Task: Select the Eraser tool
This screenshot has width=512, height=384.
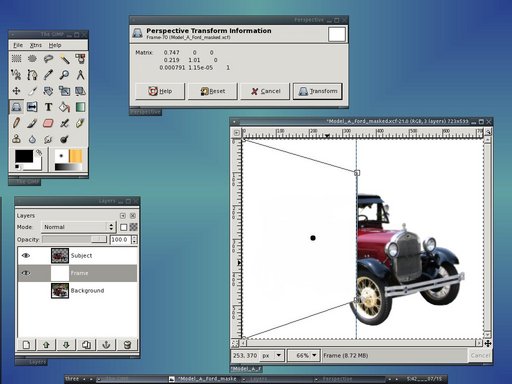Action: coord(48,123)
